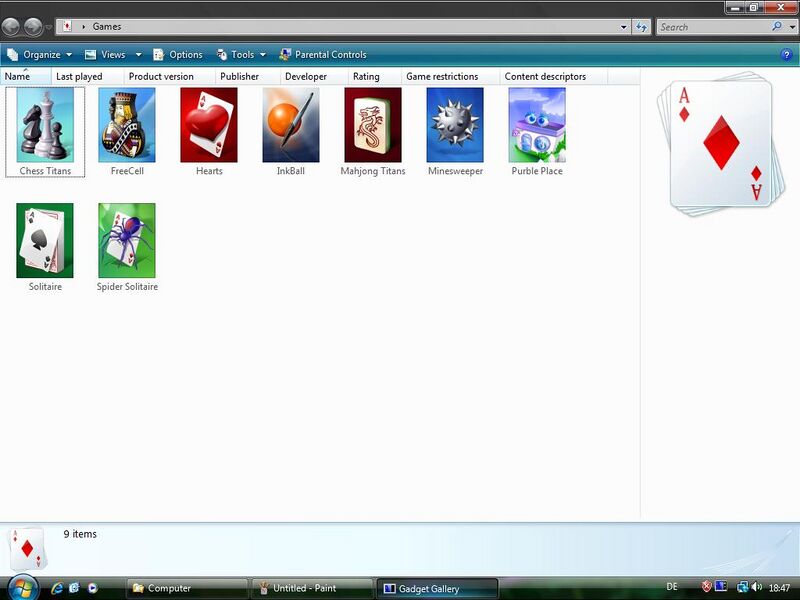Focus the Search input field
The image size is (800, 600).
point(714,27)
